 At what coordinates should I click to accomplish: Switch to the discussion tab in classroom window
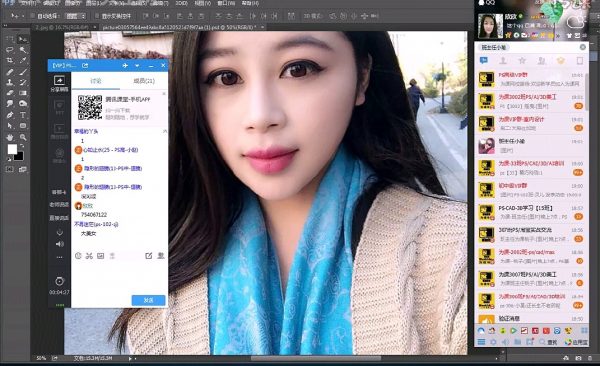[96, 81]
